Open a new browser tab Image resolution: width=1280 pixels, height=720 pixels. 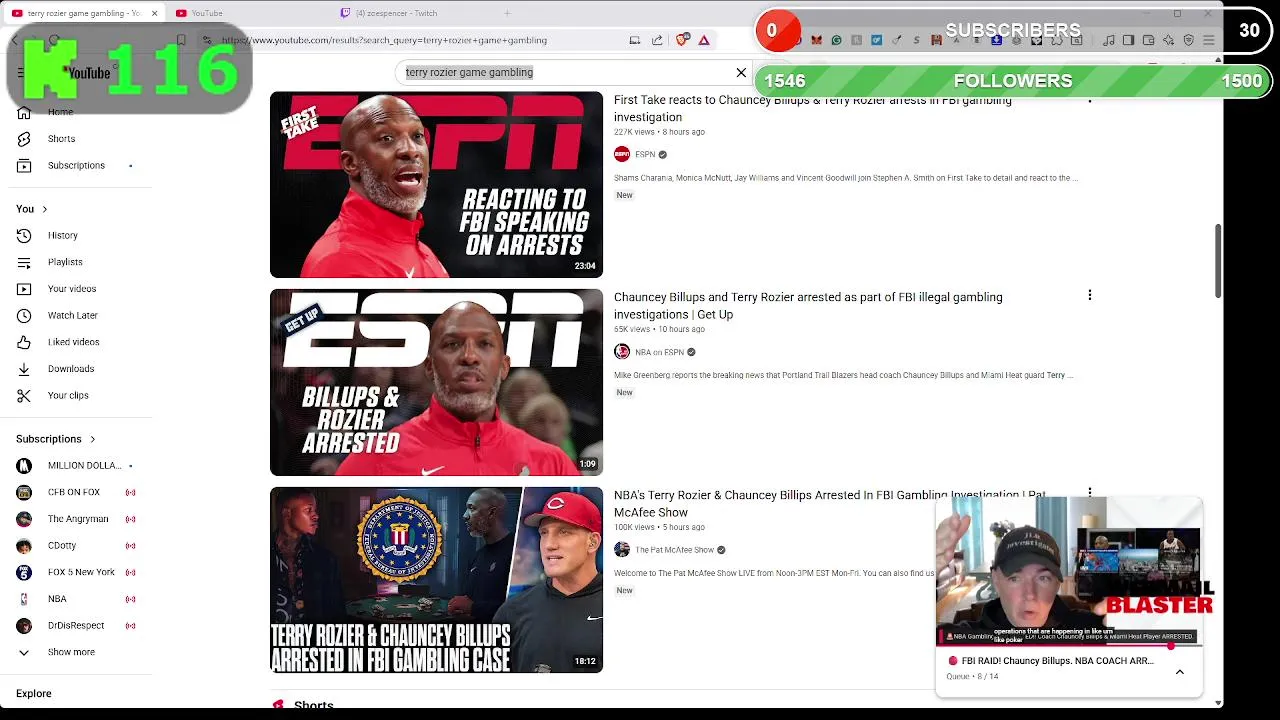507,13
